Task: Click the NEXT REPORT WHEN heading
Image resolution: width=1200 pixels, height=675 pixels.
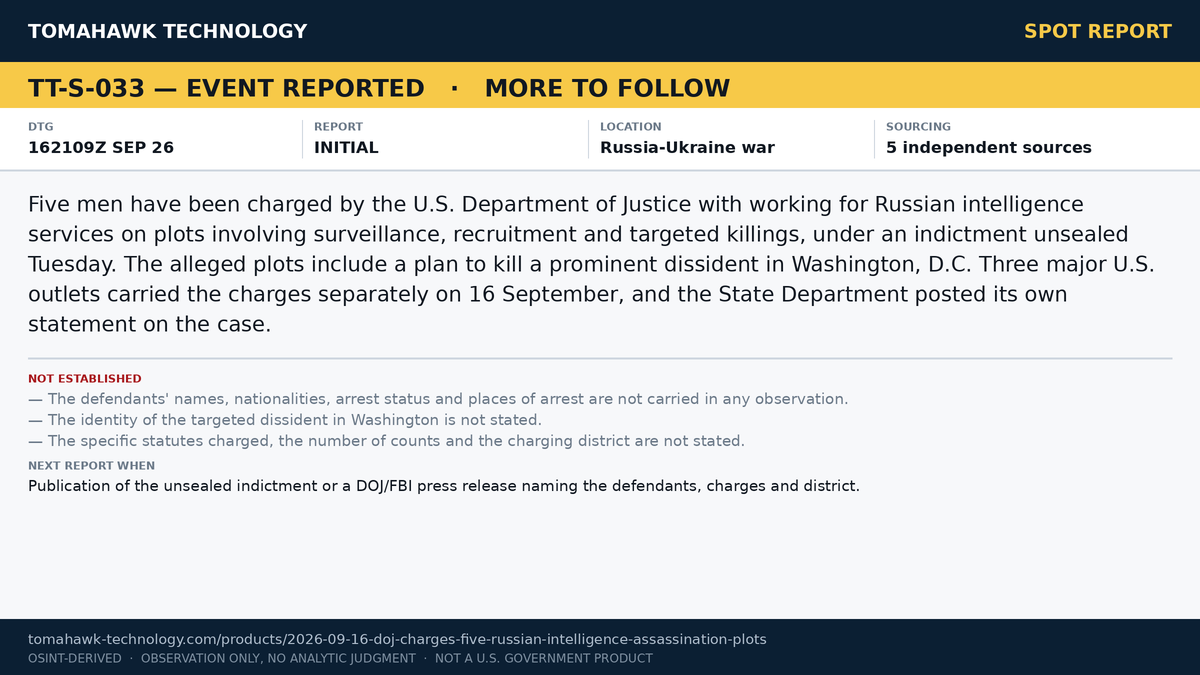Action: tap(92, 466)
